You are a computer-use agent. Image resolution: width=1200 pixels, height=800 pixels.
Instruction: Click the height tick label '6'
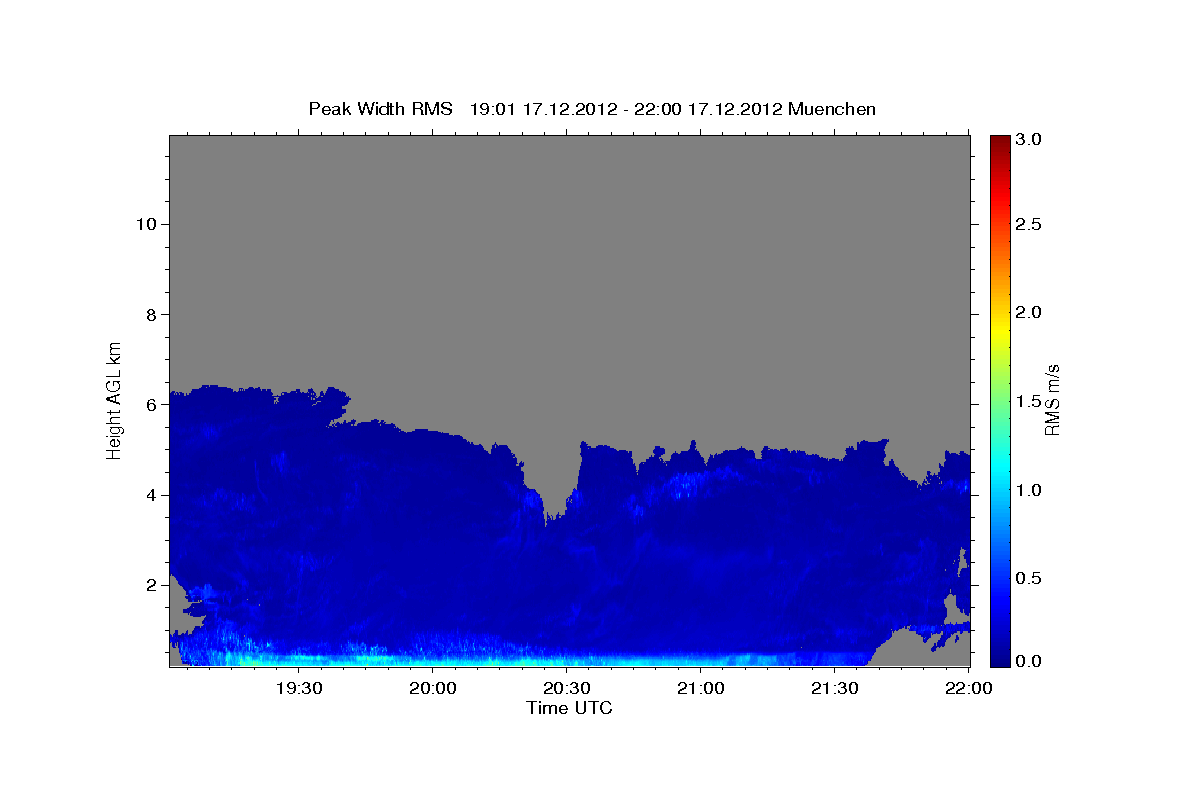[149, 405]
